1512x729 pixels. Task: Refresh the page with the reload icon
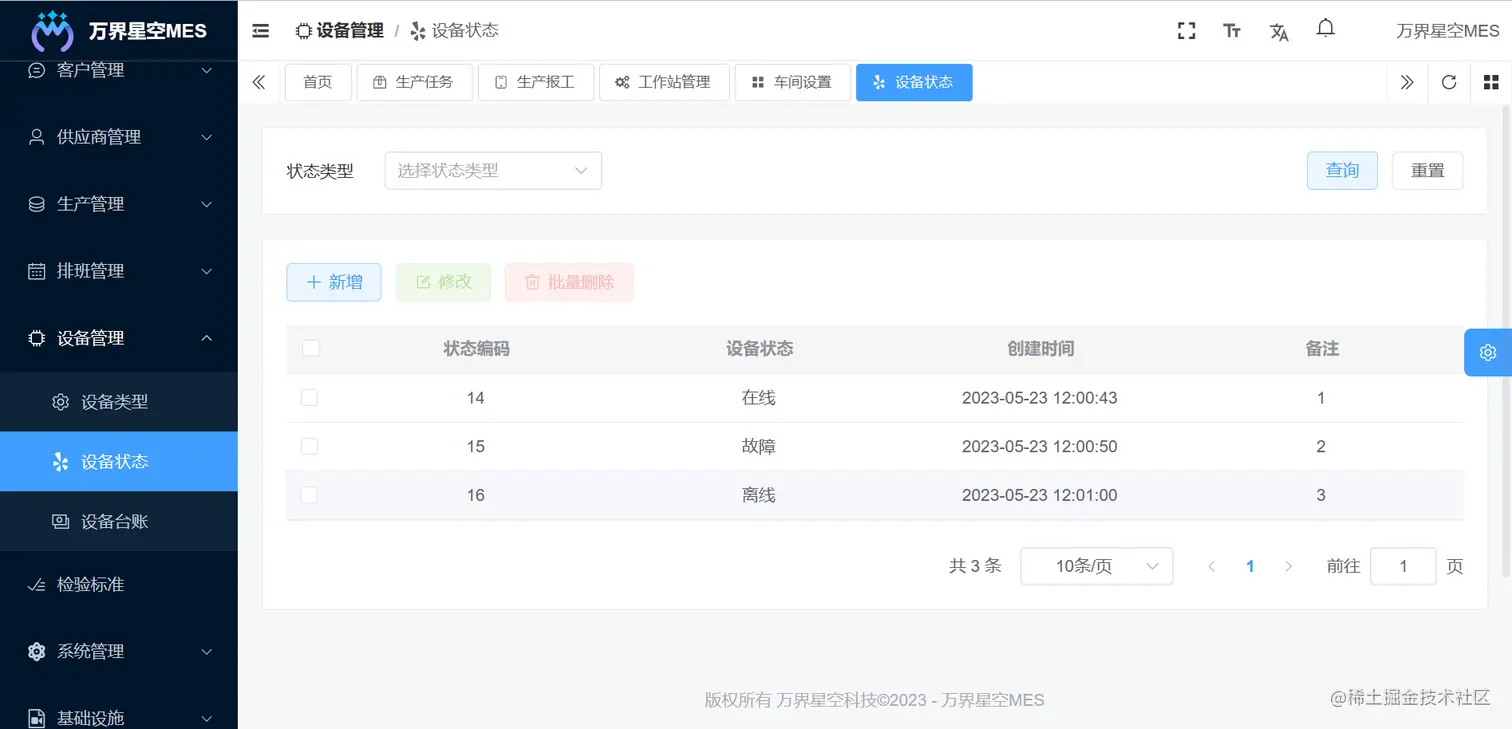point(1448,82)
